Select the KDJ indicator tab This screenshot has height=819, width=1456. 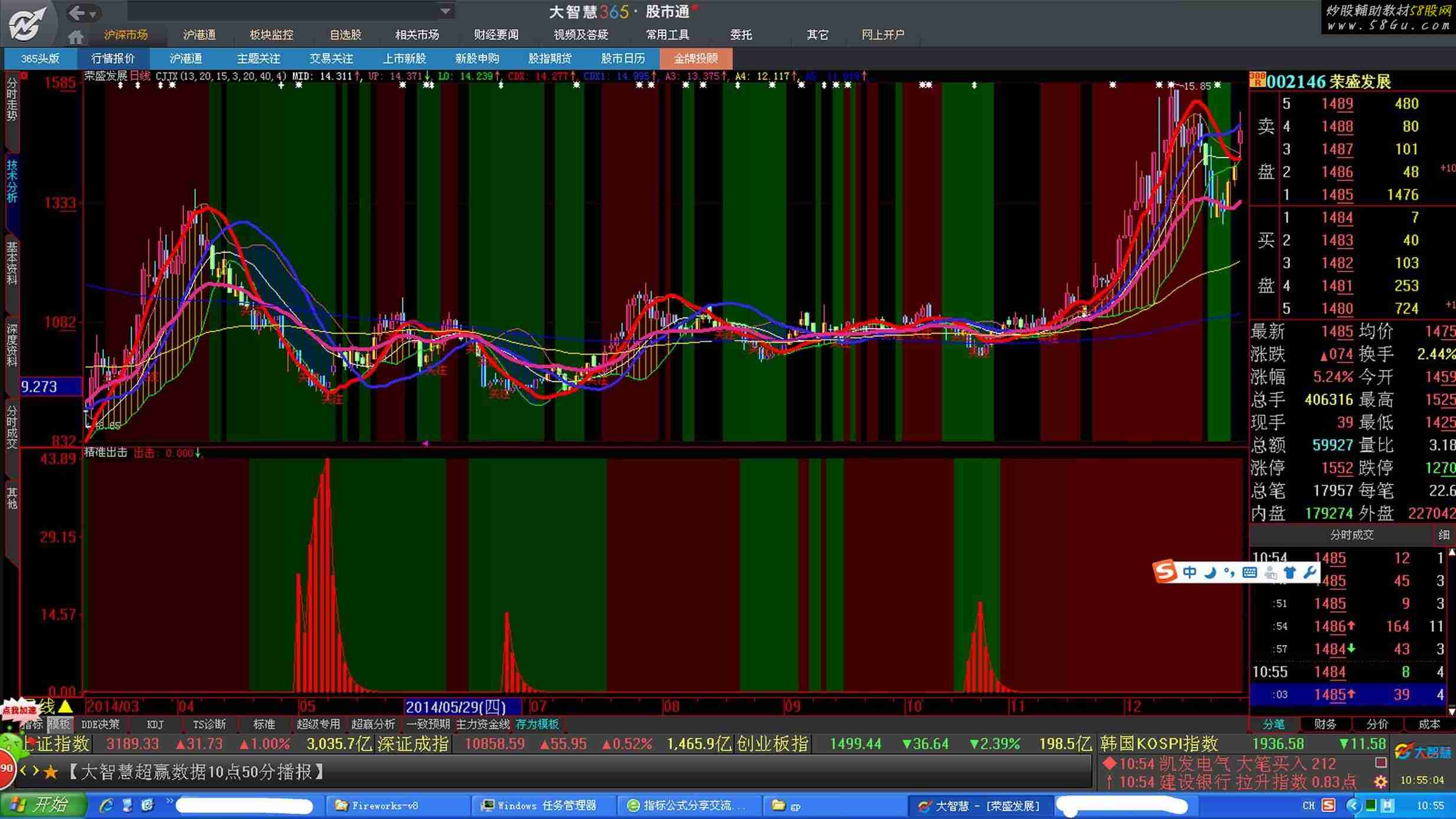click(155, 724)
